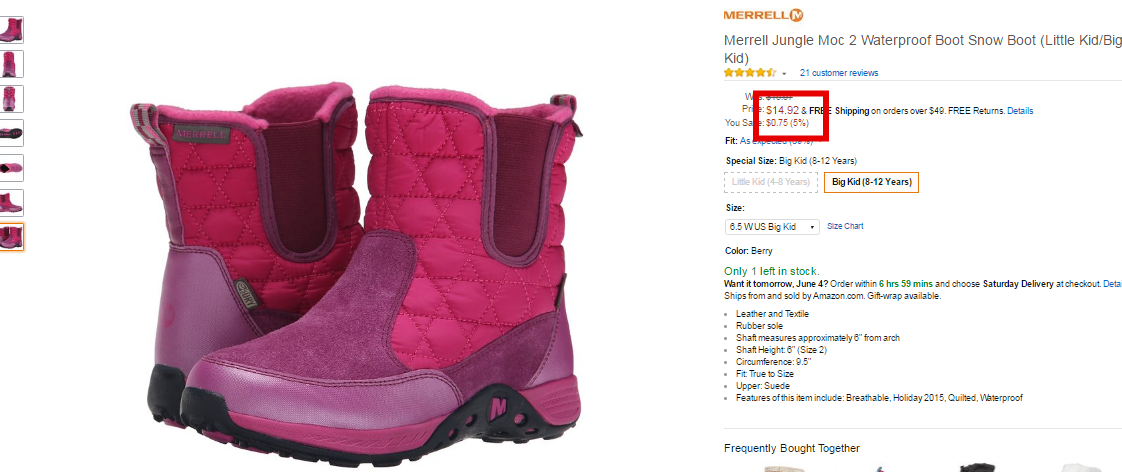The image size is (1122, 472).
Task: Click the $14.92 price text
Action: (782, 110)
